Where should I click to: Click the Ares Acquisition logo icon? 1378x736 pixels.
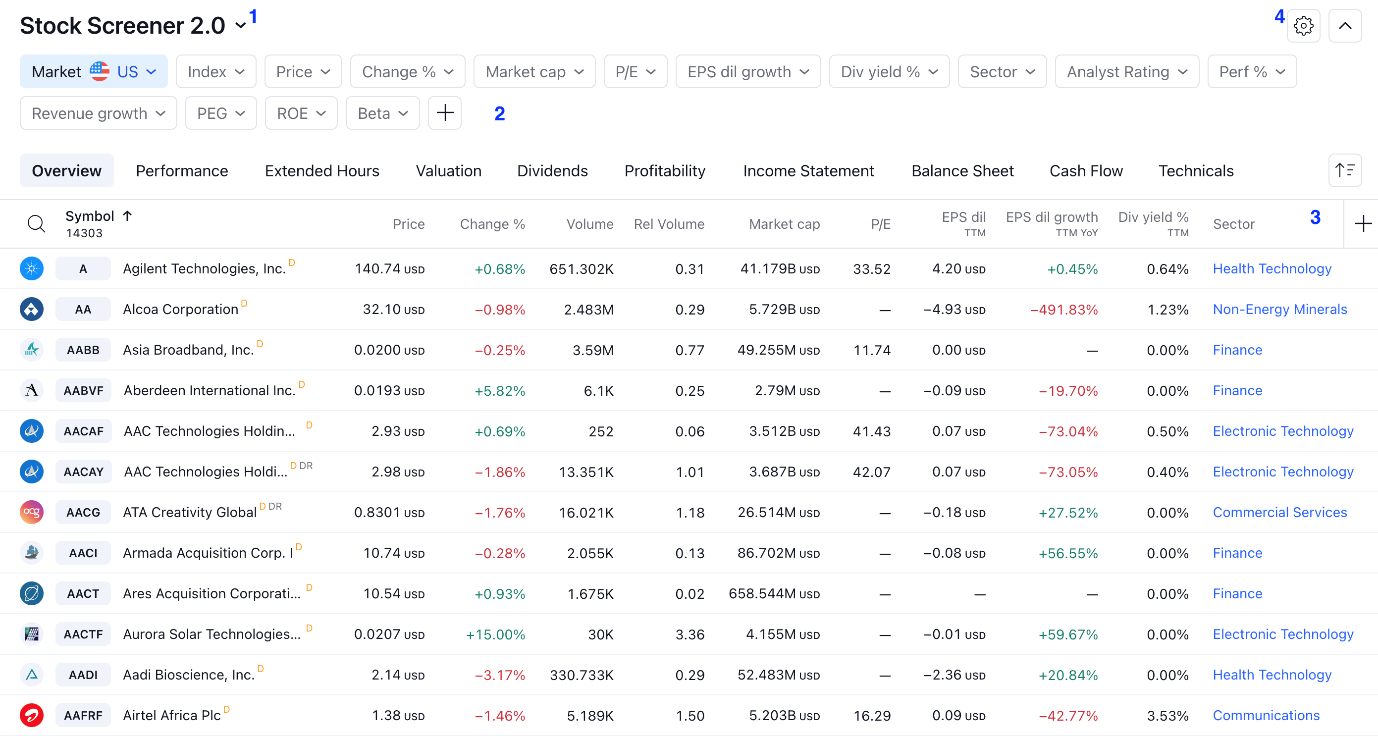pyautogui.click(x=32, y=593)
